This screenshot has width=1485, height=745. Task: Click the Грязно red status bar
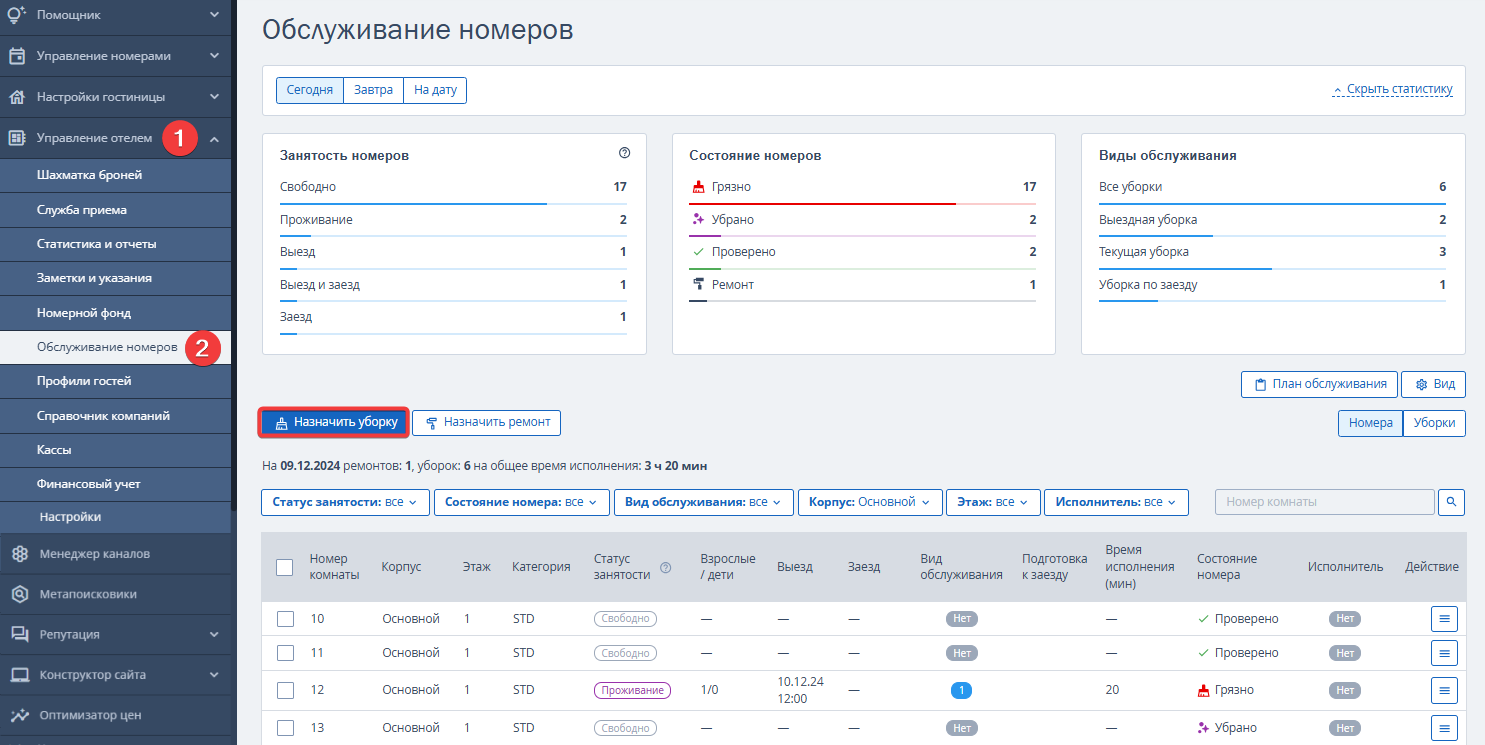coord(822,203)
